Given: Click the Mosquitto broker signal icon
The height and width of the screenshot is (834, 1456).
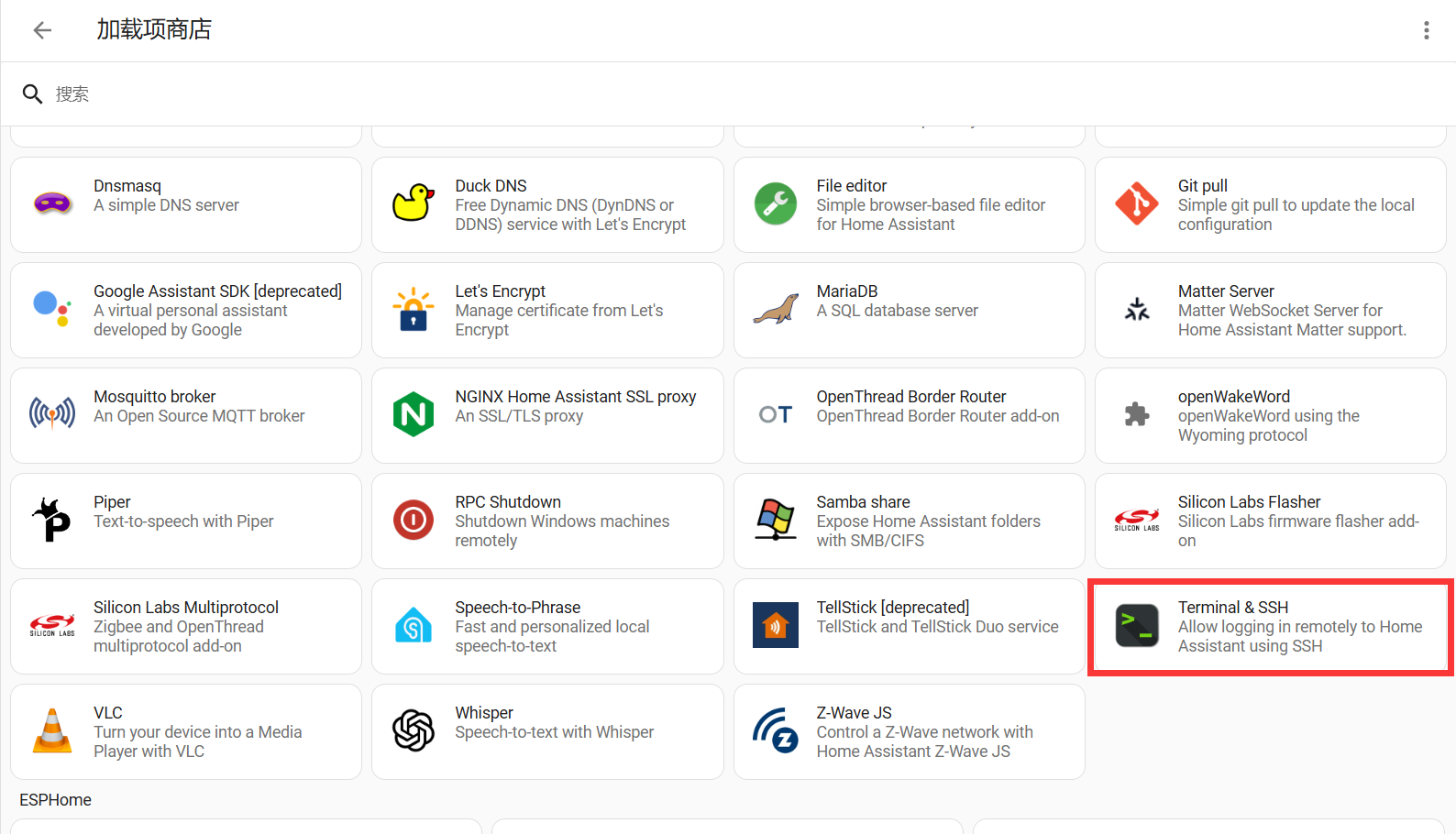Looking at the screenshot, I should (x=52, y=414).
